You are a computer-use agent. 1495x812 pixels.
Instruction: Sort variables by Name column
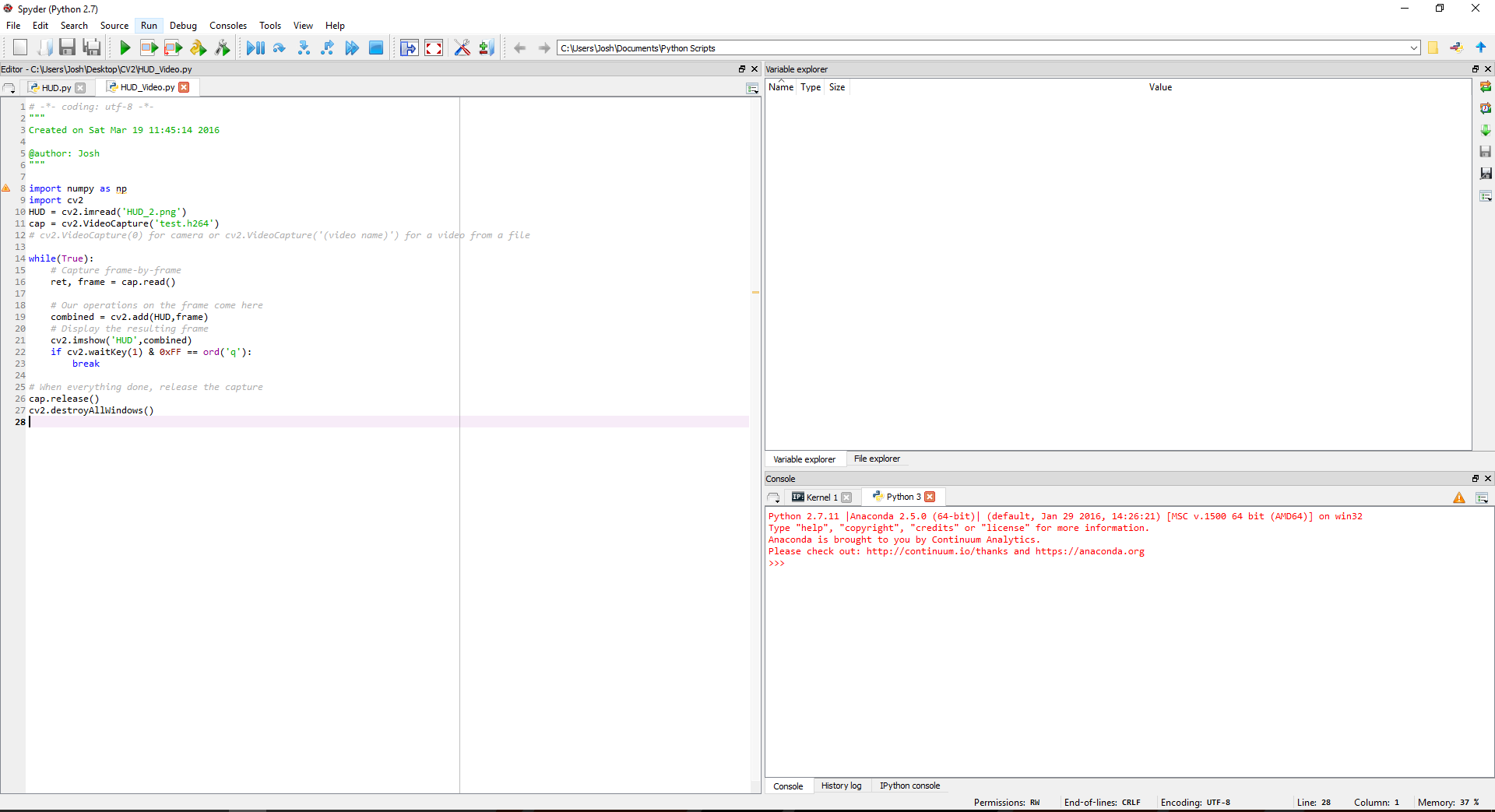coord(781,87)
